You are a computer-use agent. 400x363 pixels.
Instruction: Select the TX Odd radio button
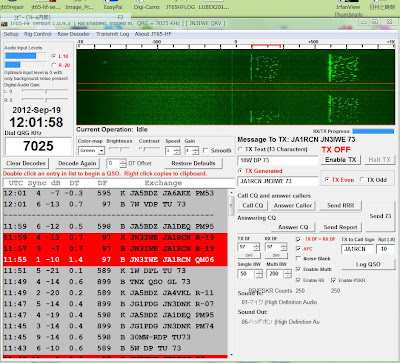(x=362, y=180)
